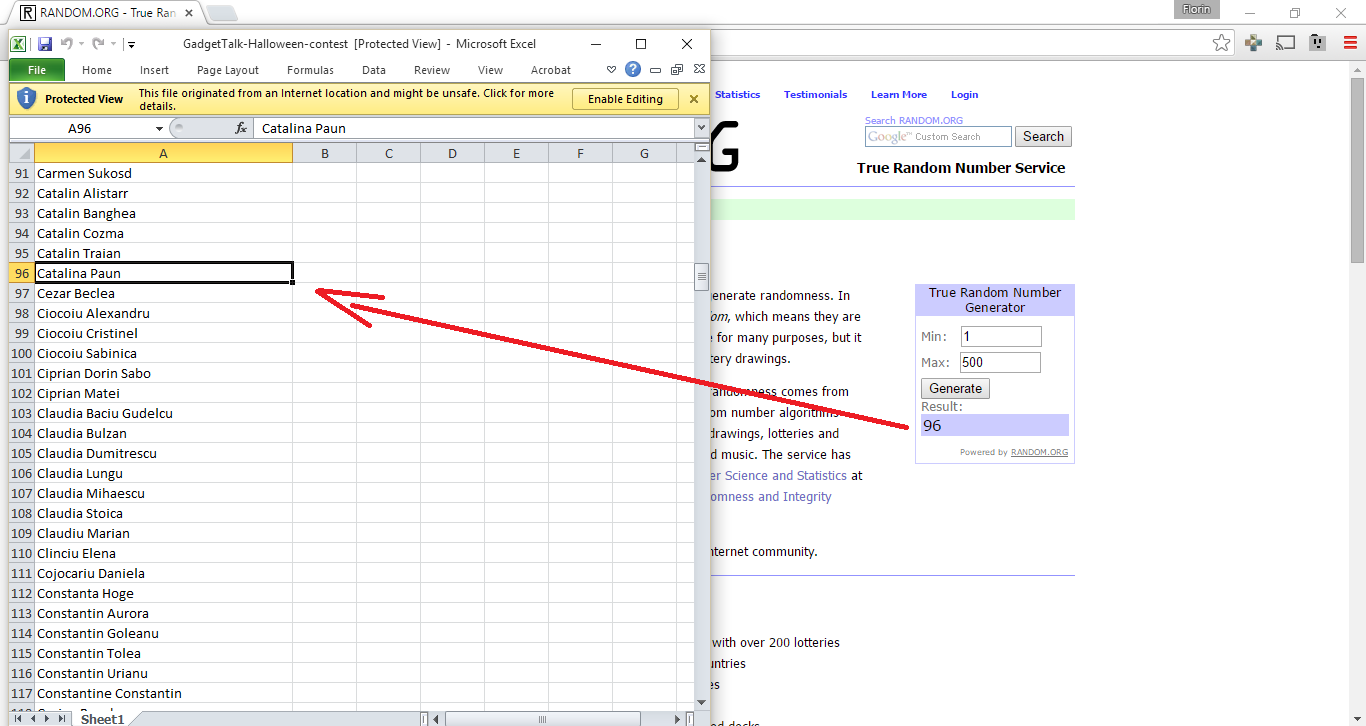Click the Insert Function fx icon

pyautogui.click(x=241, y=128)
